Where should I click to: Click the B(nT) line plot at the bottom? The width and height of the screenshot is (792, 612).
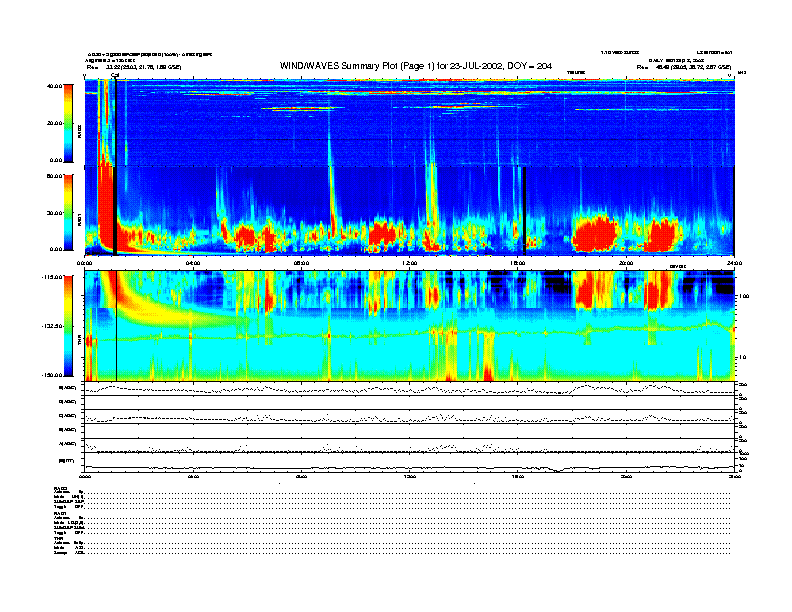pos(410,464)
